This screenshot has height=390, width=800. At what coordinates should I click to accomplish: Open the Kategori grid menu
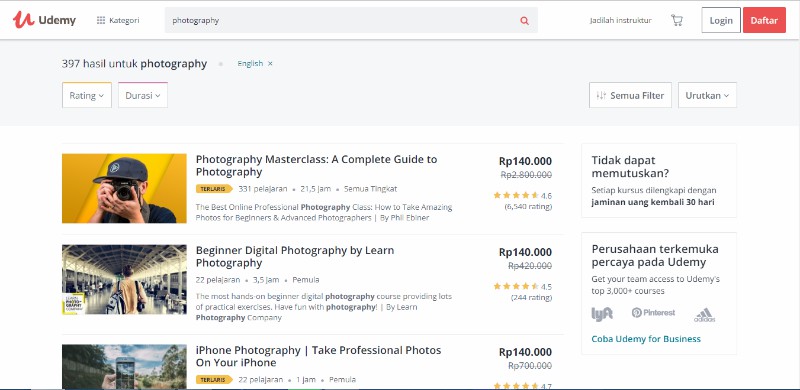[118, 20]
